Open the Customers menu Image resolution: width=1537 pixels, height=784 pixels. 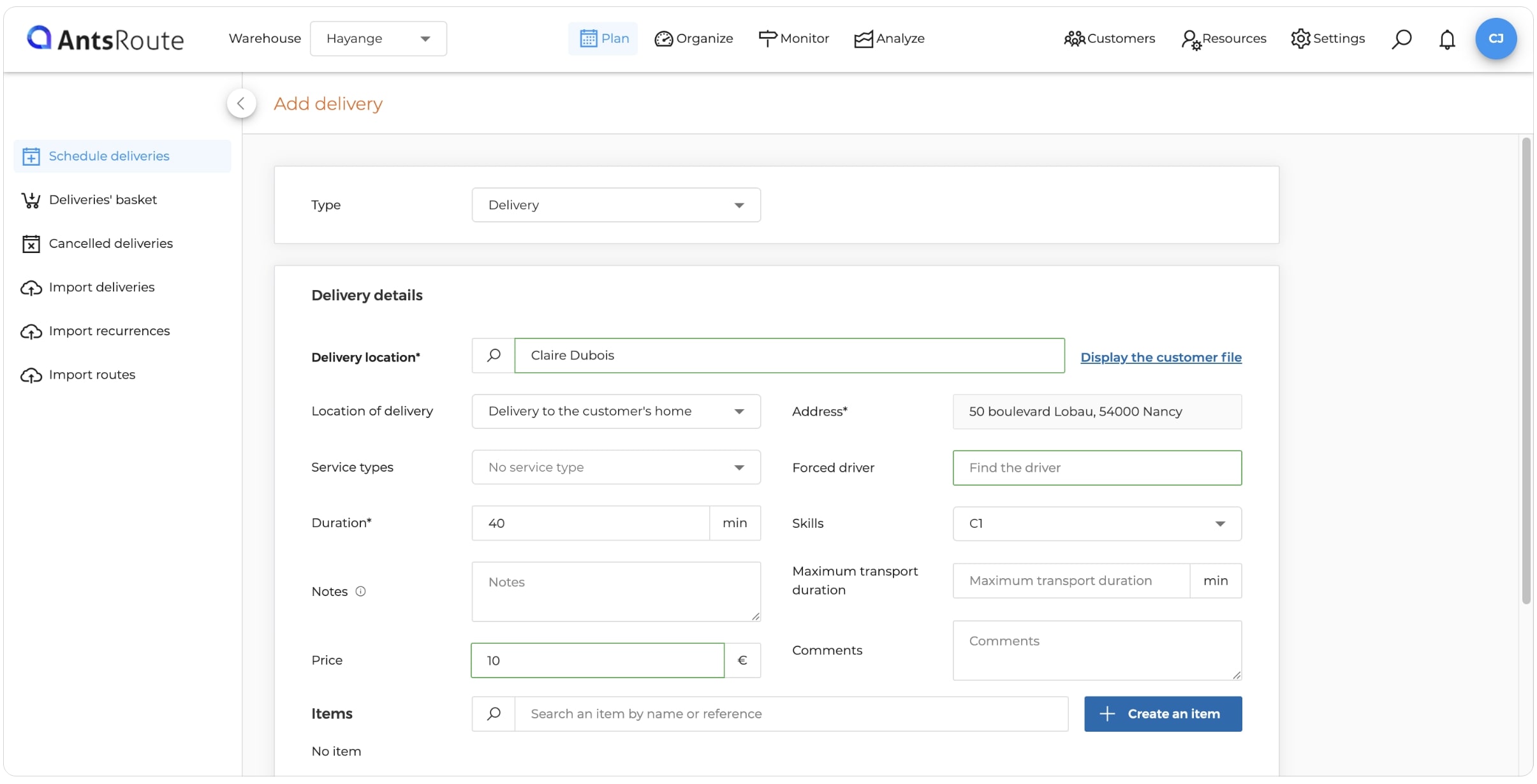pos(1109,38)
